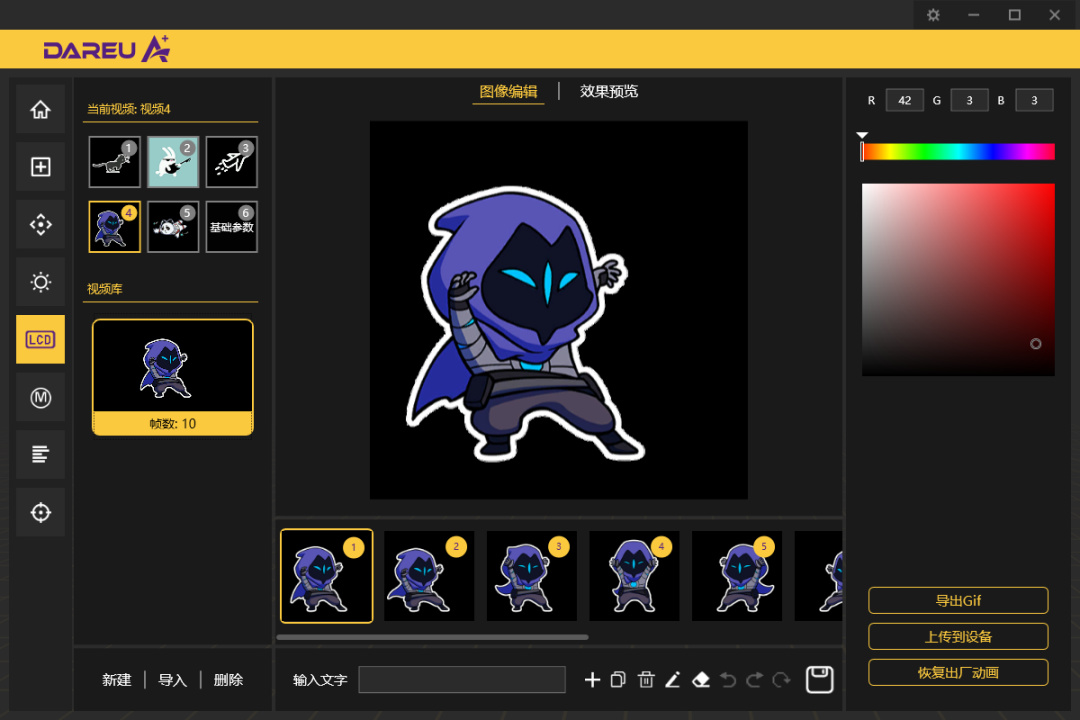The image size is (1080, 720).
Task: Click the 视频库 heading
Action: (105, 289)
